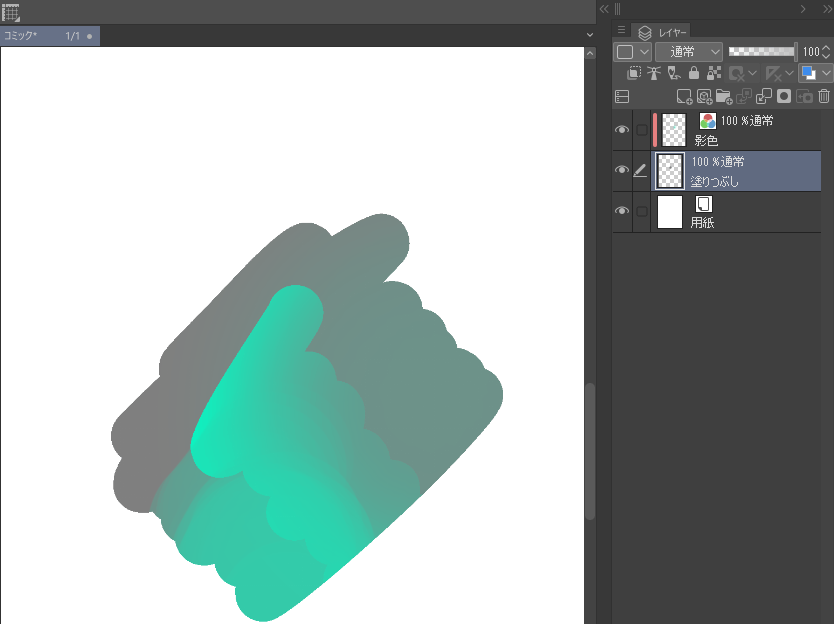Click the 塗りつぶし layer thumbnail

[x=670, y=171]
